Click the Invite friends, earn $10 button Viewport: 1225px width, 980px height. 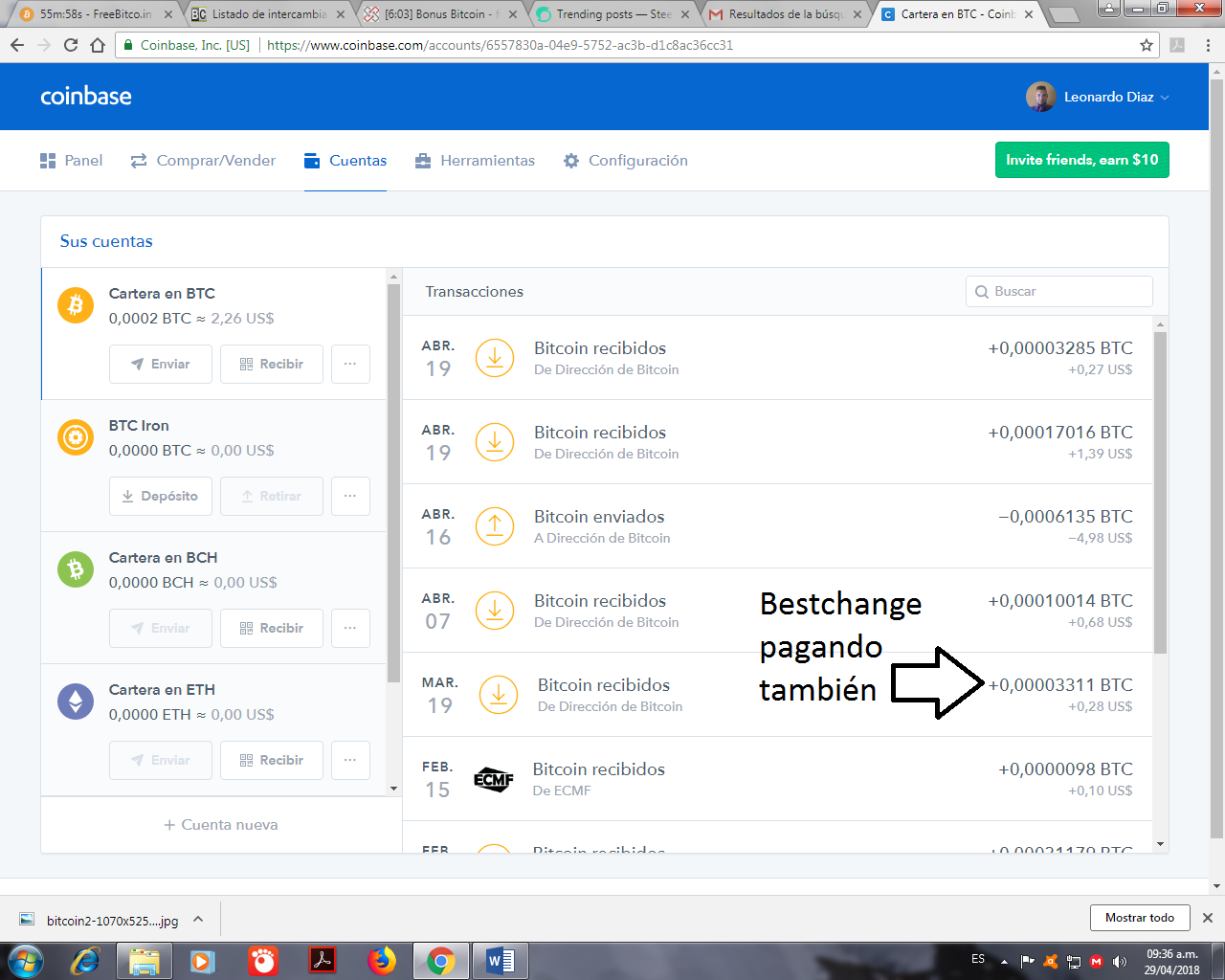click(x=1081, y=160)
